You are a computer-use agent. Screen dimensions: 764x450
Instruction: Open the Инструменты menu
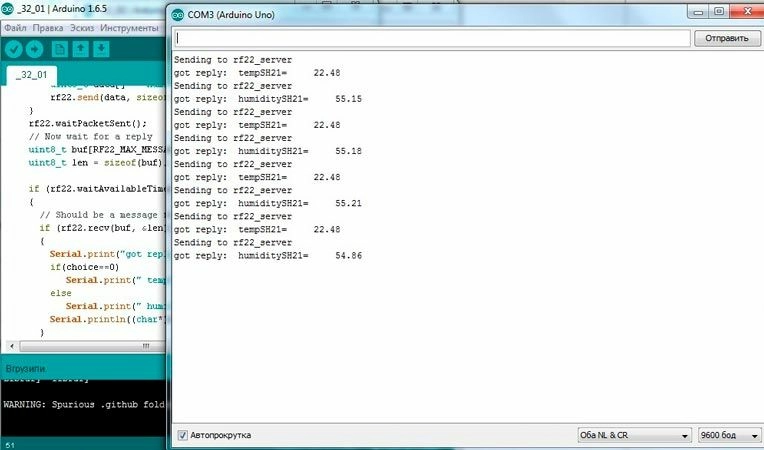click(130, 27)
